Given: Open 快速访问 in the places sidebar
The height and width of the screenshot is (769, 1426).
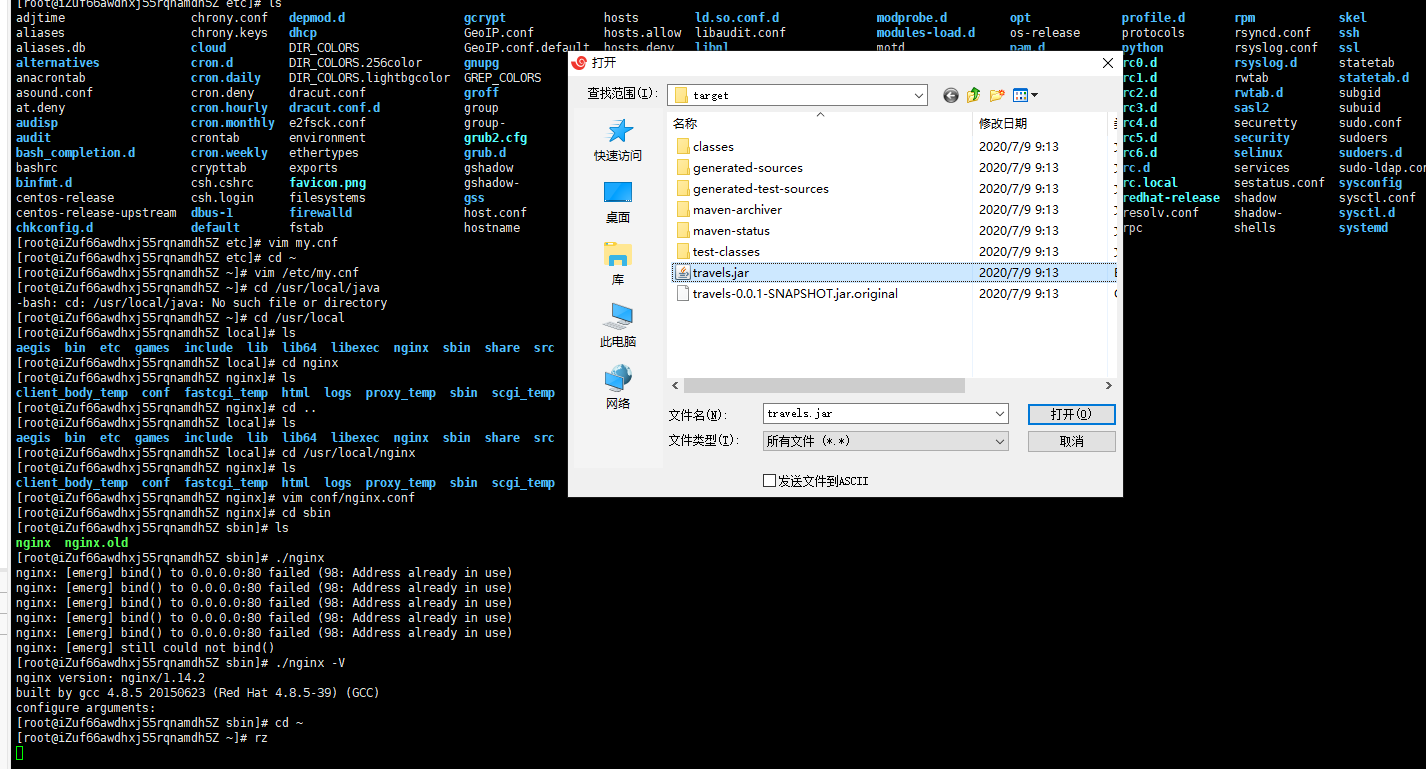Looking at the screenshot, I should click(618, 140).
